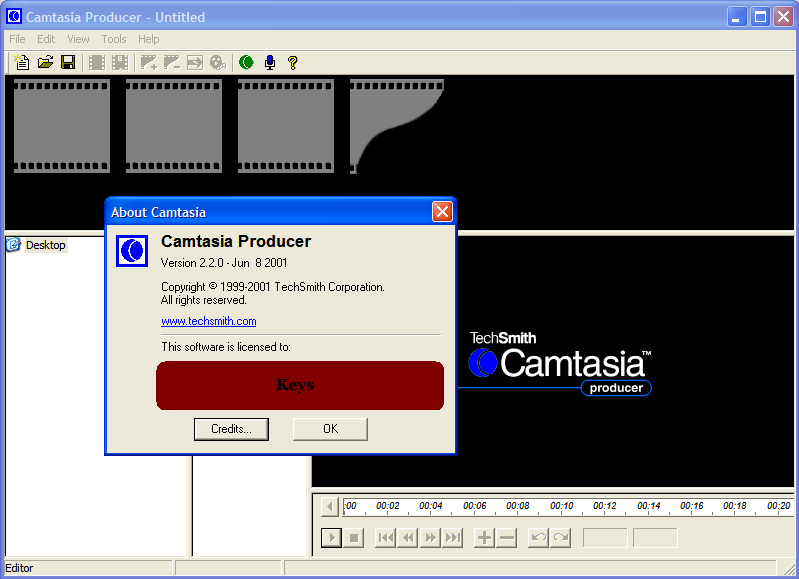Open the View menu
The image size is (799, 579).
click(x=78, y=39)
